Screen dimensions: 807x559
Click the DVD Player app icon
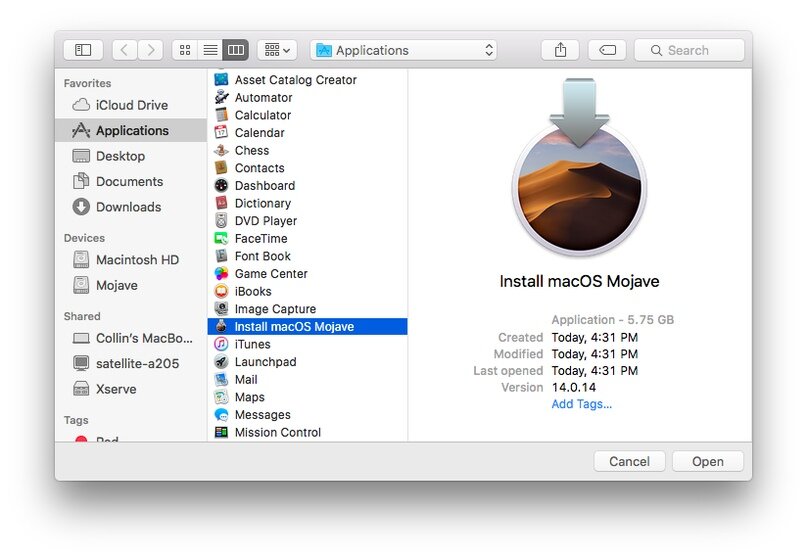pos(221,220)
